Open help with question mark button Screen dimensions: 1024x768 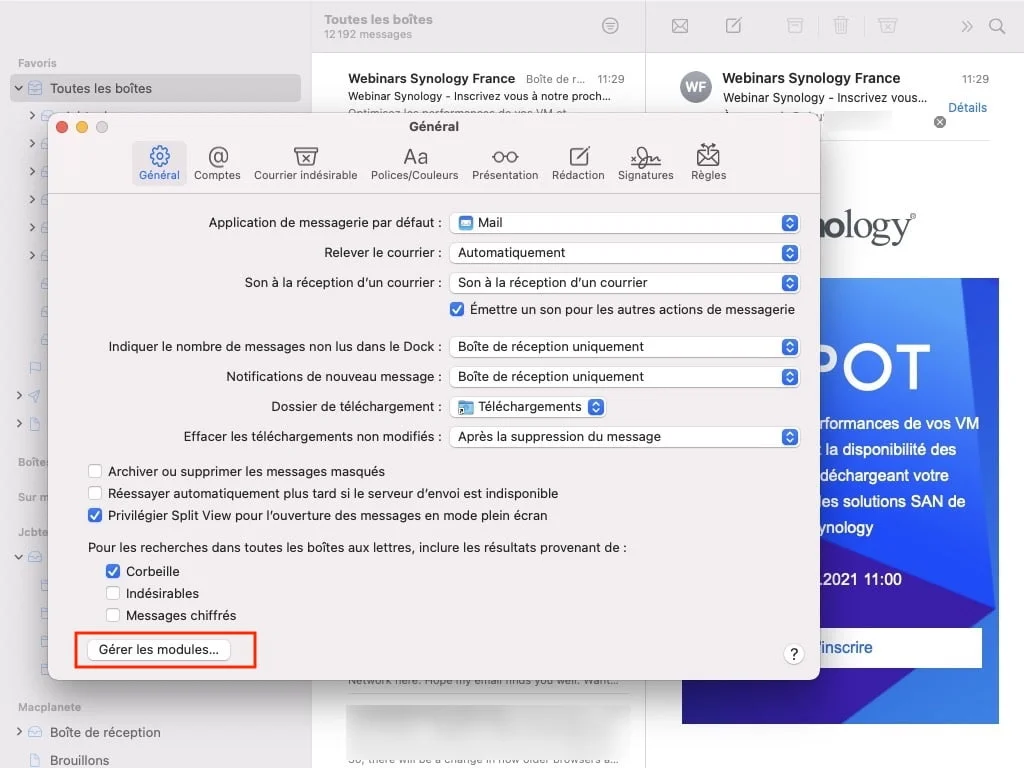point(793,654)
